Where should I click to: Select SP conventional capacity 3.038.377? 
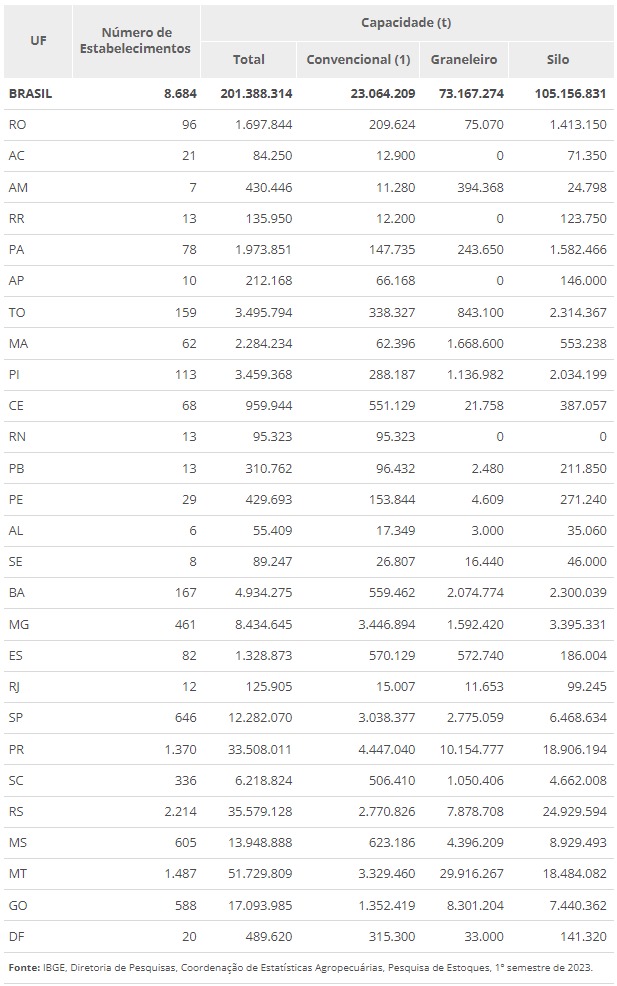click(378, 718)
